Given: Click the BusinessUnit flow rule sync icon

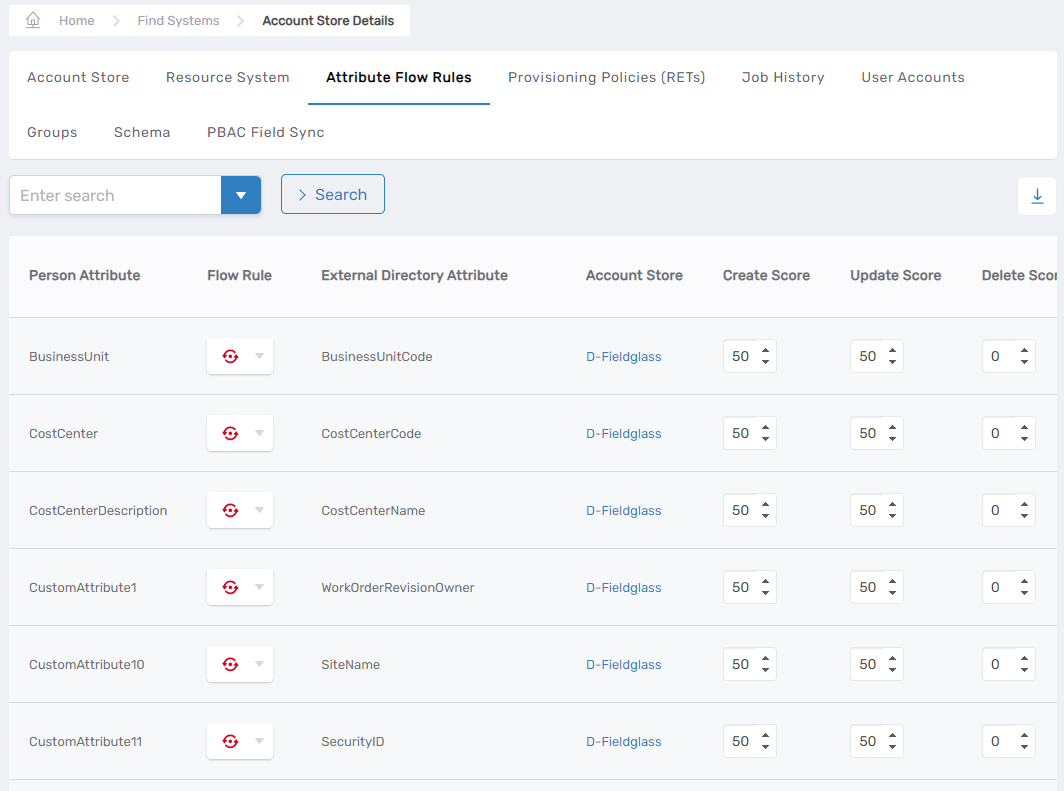Looking at the screenshot, I should click(230, 356).
